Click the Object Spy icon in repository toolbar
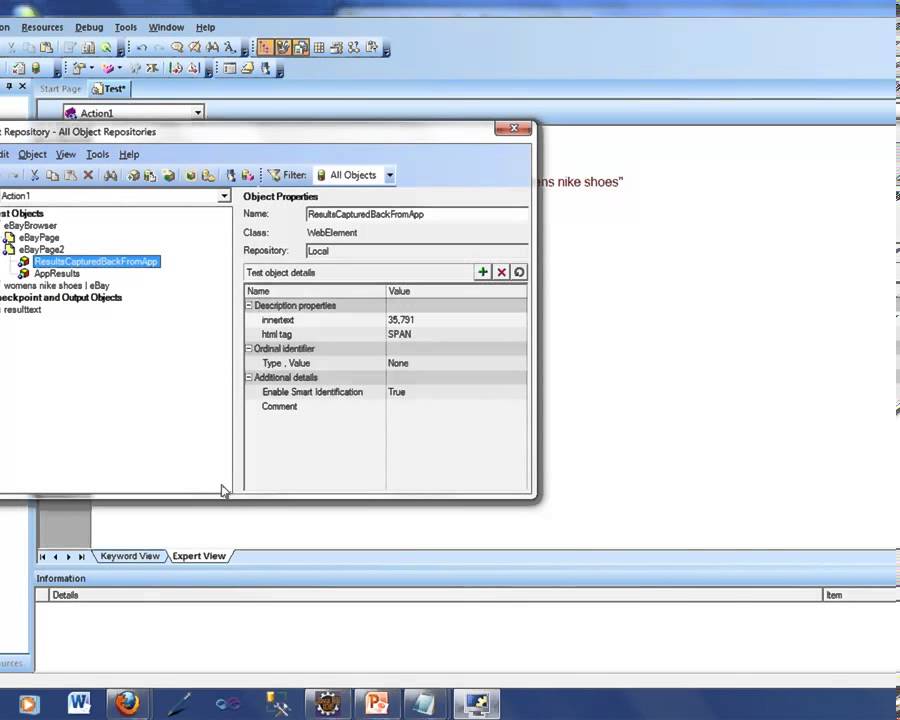This screenshot has width=900, height=720. pos(231,175)
